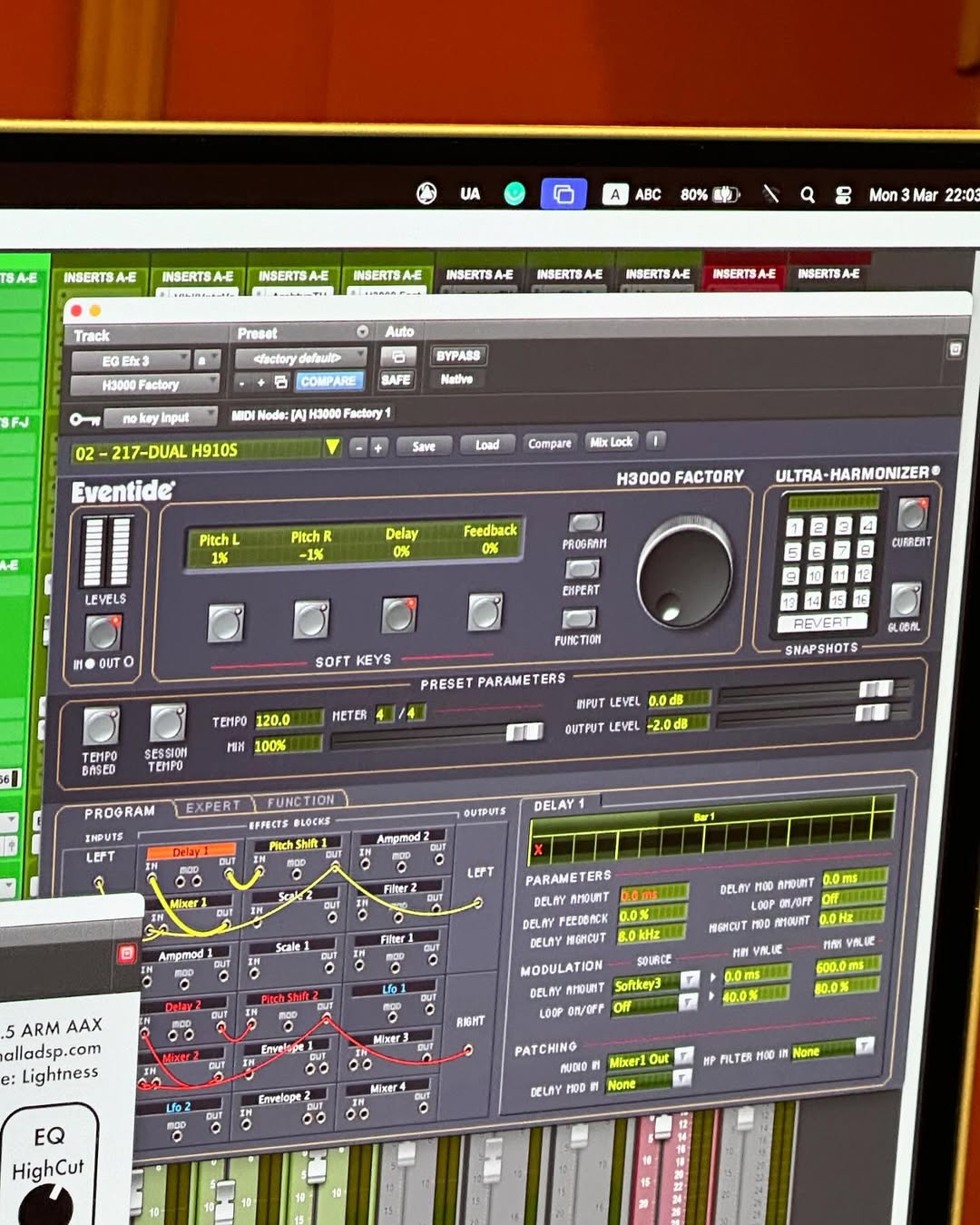Click the red X in the Delay 1 timeline
Viewport: 980px width, 1225px height.
tap(538, 850)
